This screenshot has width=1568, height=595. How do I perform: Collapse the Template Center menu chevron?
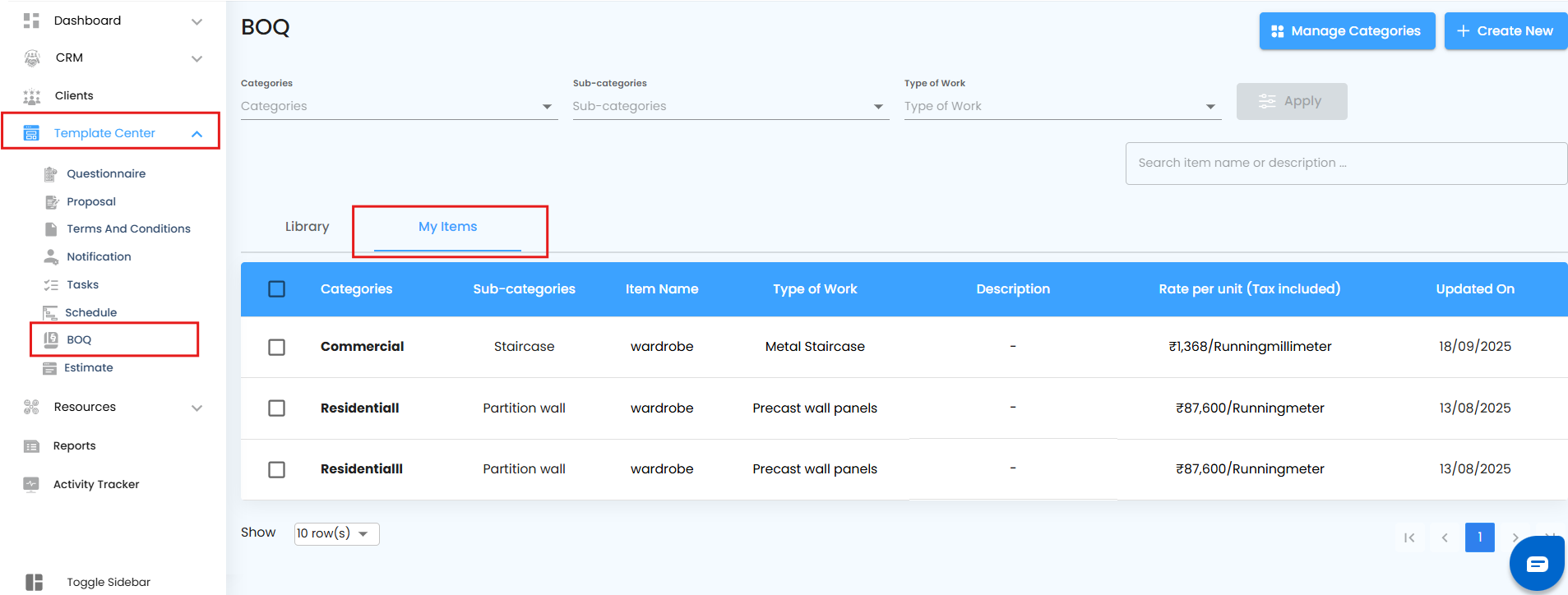pyautogui.click(x=197, y=133)
